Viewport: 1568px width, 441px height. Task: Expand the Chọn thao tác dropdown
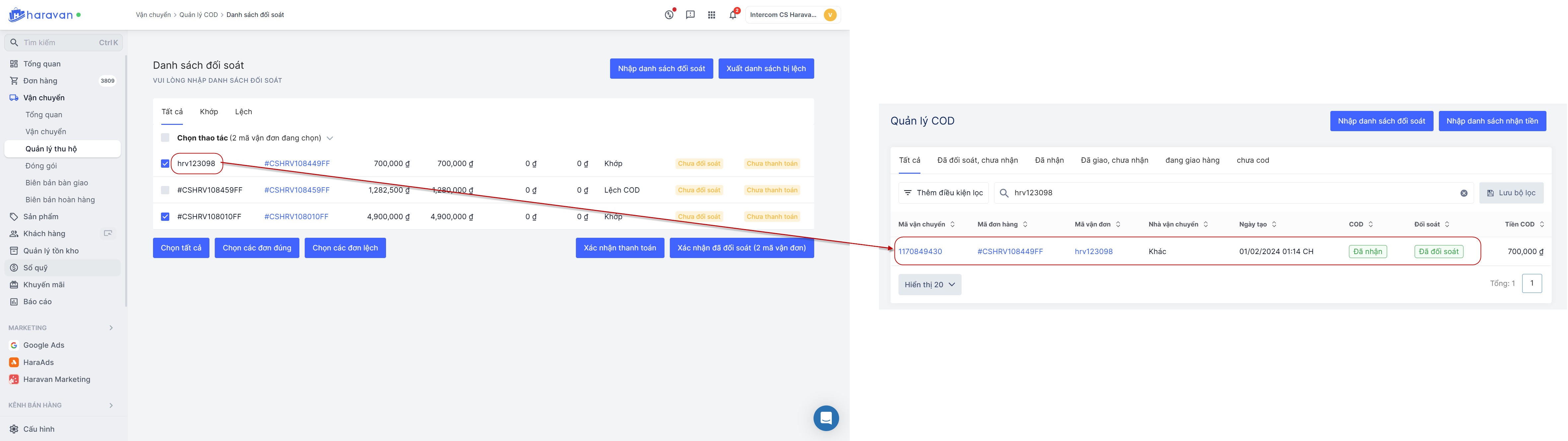[330, 138]
